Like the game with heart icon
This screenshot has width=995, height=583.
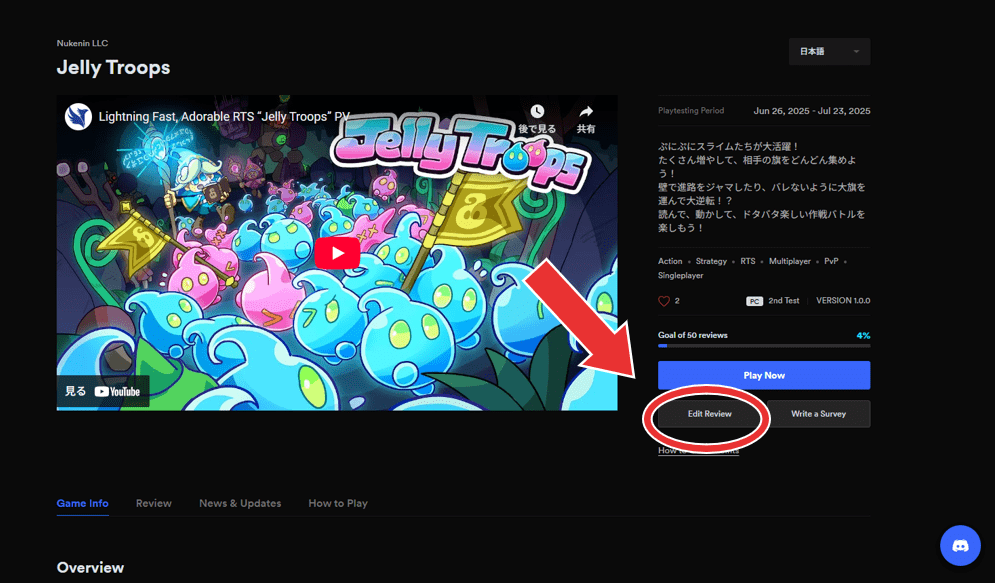[x=664, y=301]
